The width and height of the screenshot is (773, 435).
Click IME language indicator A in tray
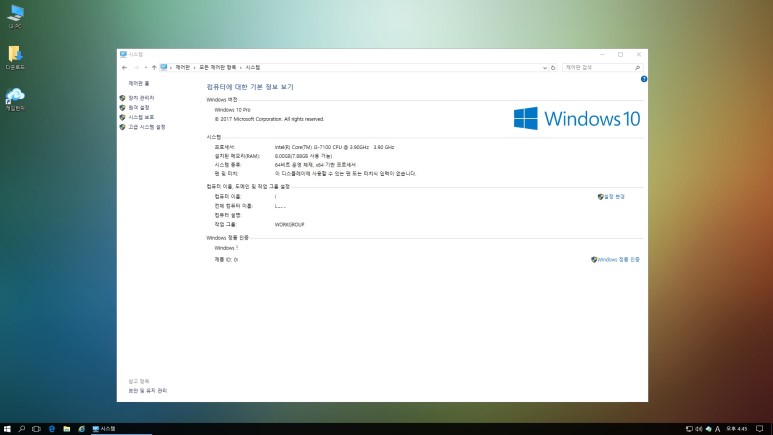(x=717, y=429)
